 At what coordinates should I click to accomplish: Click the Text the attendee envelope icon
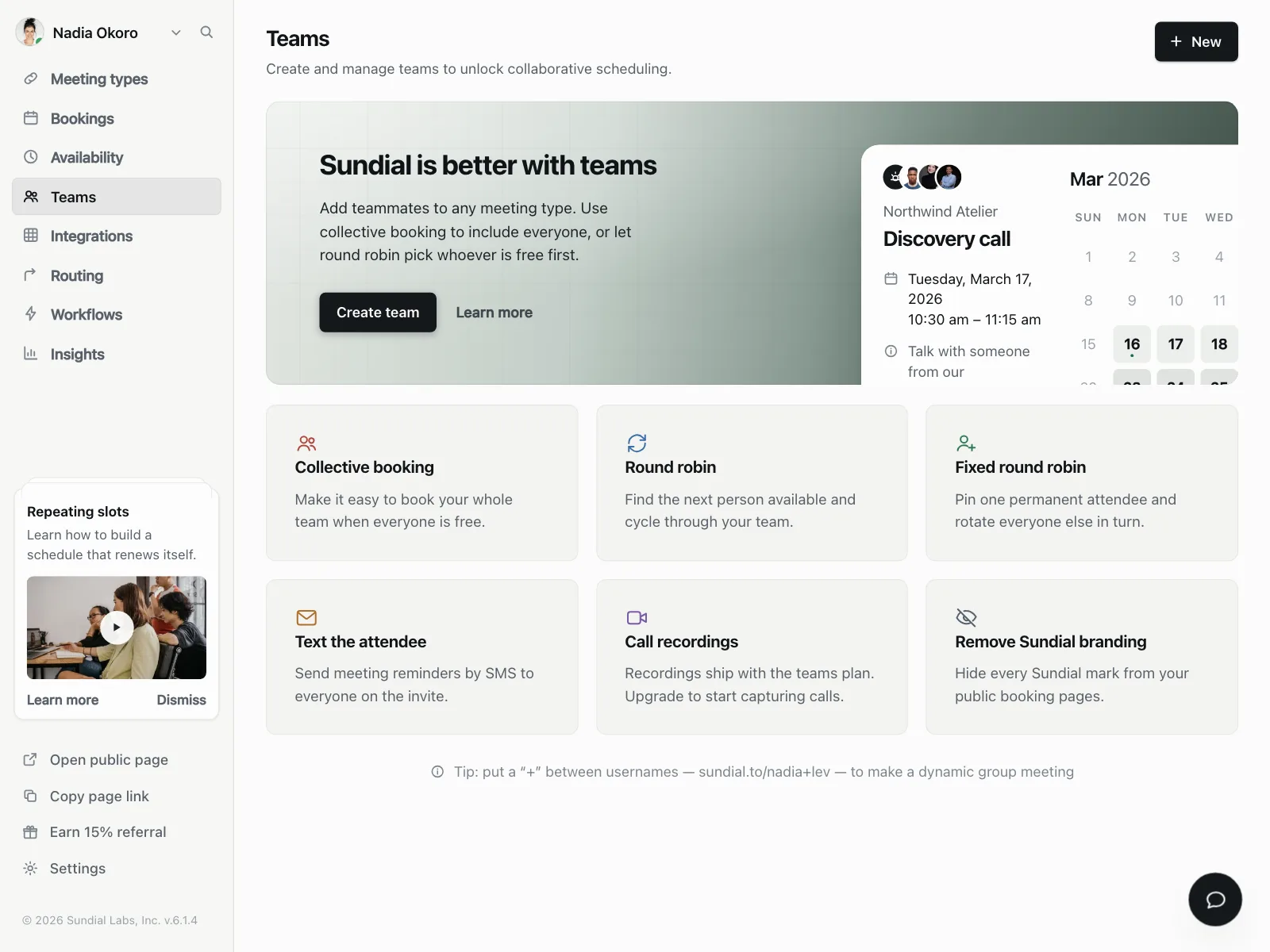[306, 617]
